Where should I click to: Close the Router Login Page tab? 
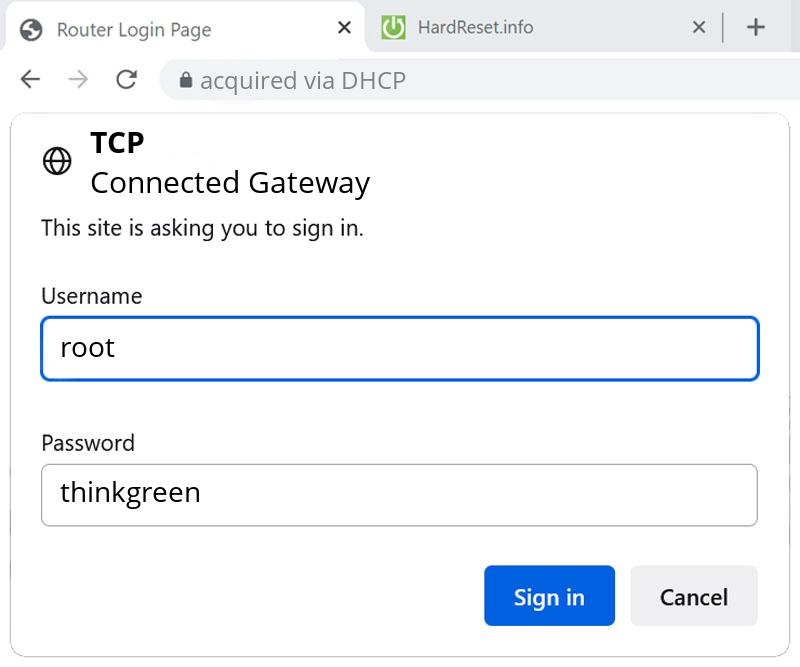(343, 28)
